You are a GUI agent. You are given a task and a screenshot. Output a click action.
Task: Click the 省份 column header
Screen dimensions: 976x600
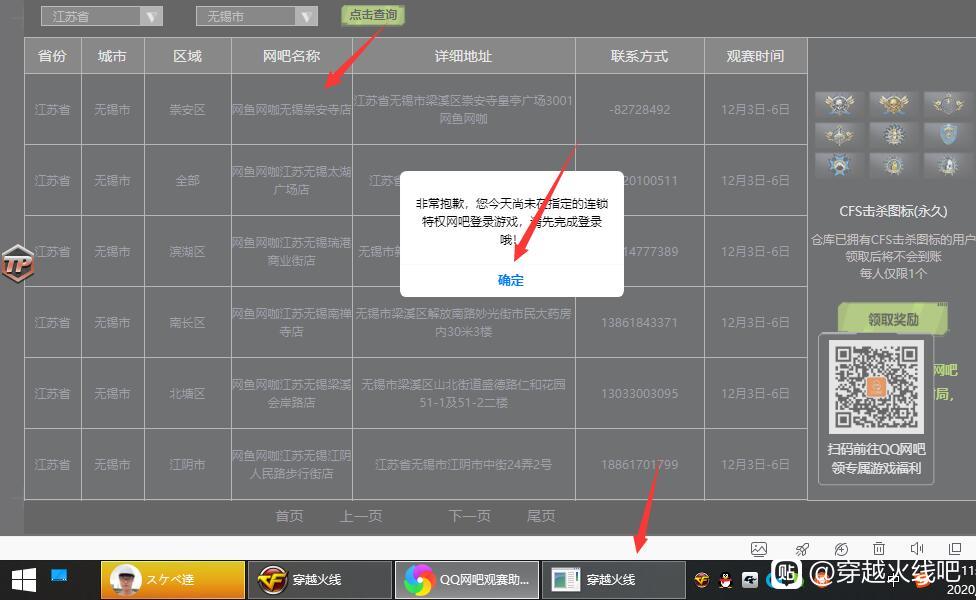pos(52,56)
